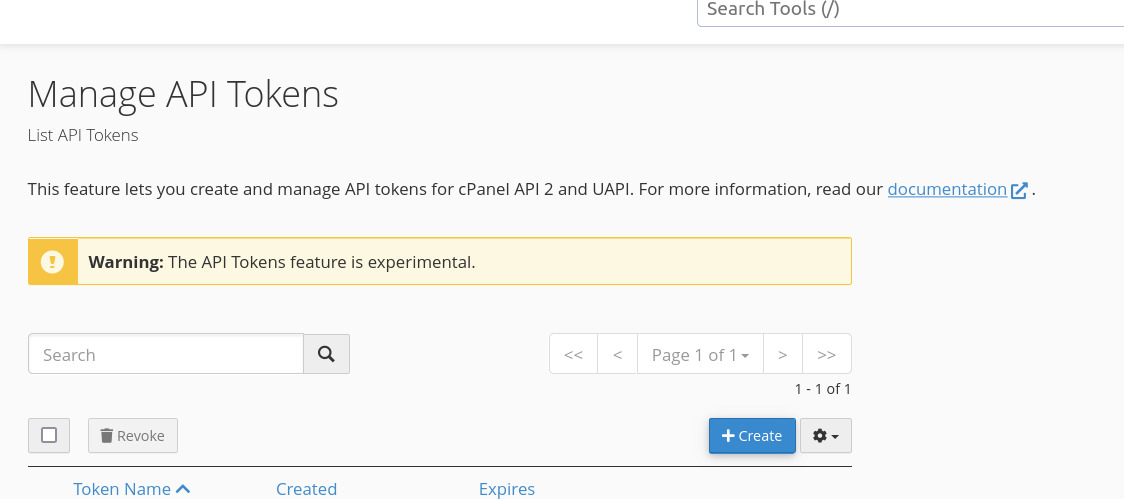Sort table by Created column

pos(306,489)
